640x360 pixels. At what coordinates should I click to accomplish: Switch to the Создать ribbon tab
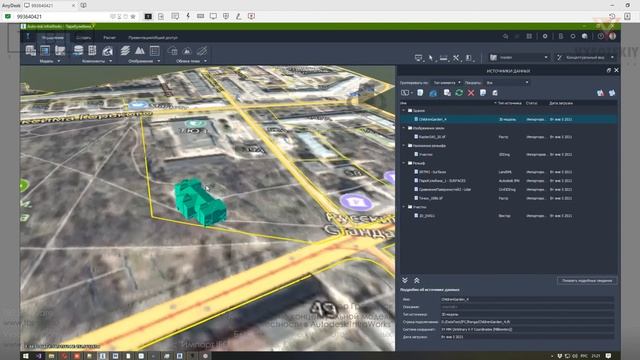click(84, 38)
